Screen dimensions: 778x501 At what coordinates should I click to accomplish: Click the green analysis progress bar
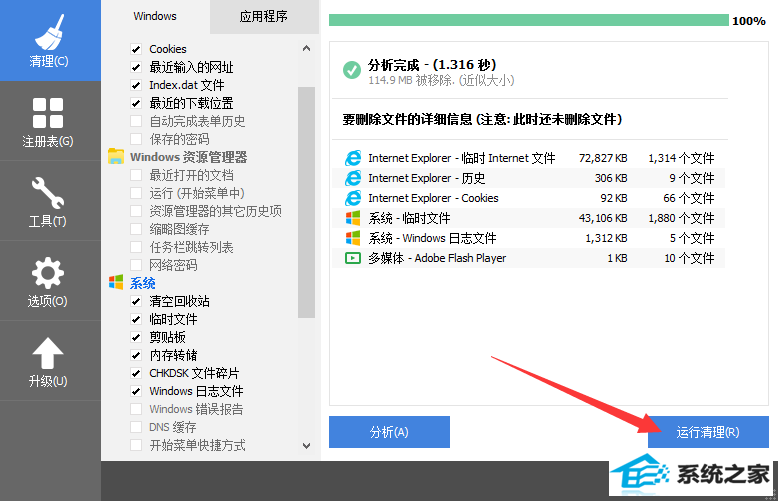point(529,20)
